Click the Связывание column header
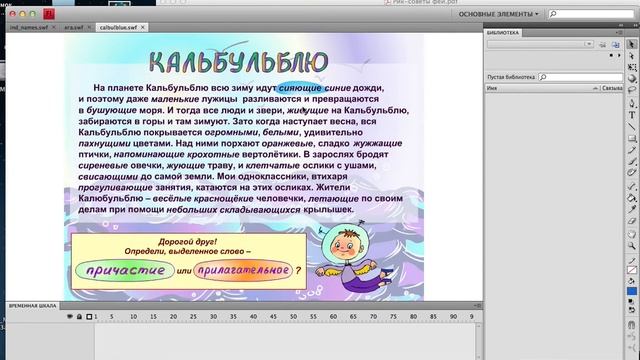This screenshot has height=360, width=640. [x=612, y=88]
